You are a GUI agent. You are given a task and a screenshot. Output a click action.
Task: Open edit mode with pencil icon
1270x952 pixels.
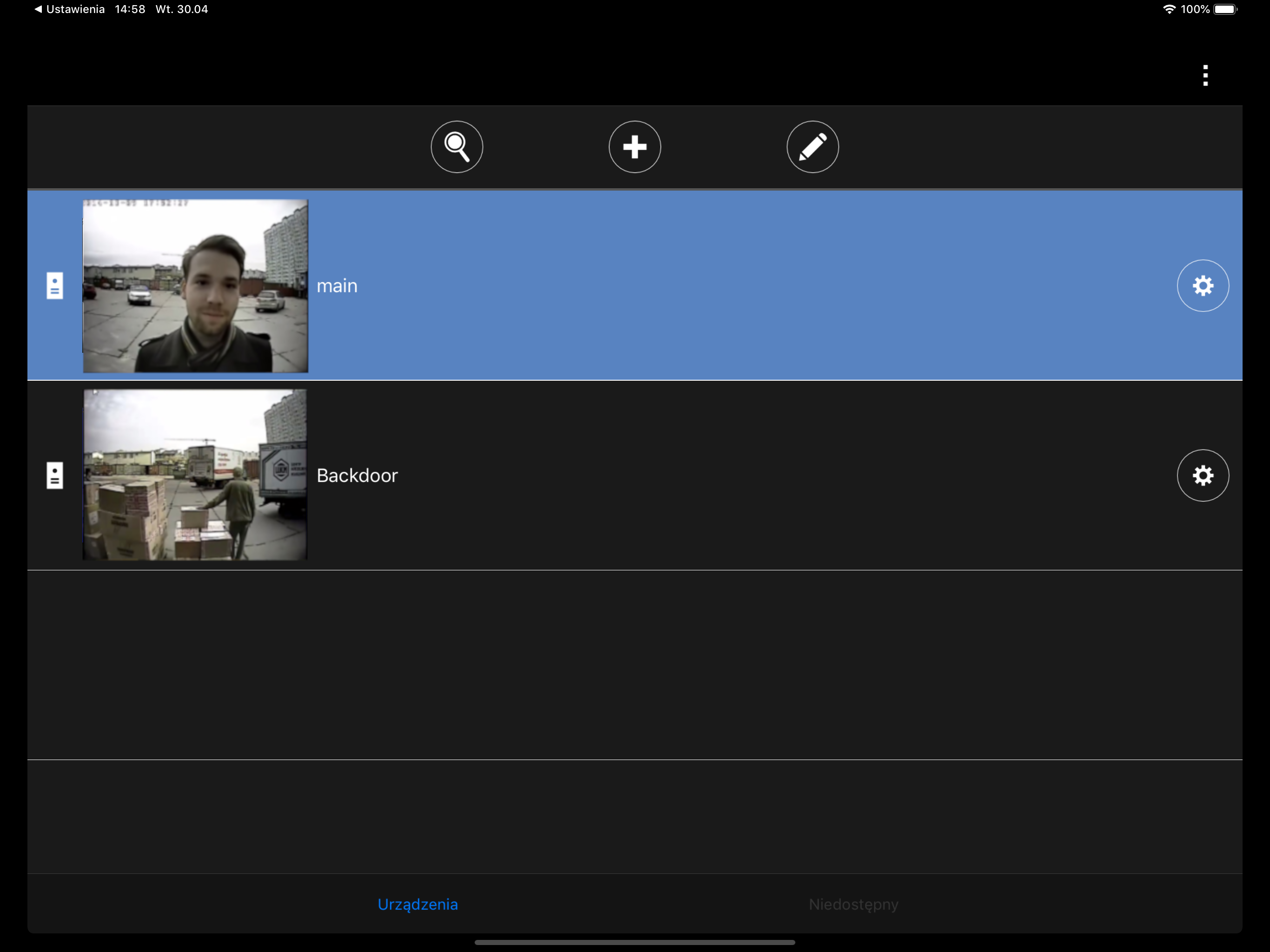coord(813,147)
